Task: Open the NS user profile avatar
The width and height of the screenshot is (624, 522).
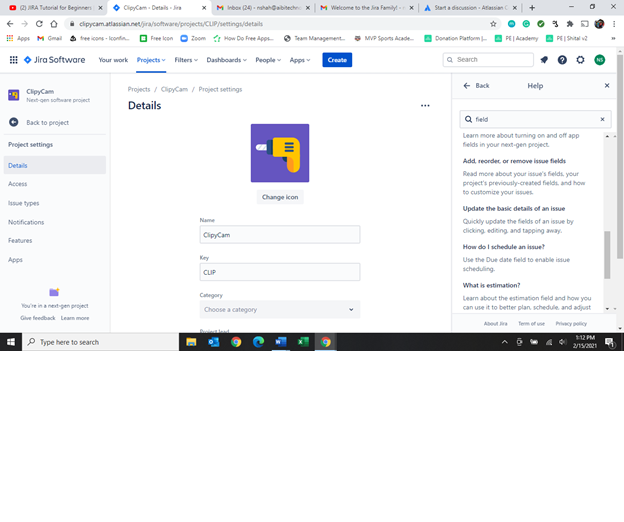Action: (x=600, y=60)
